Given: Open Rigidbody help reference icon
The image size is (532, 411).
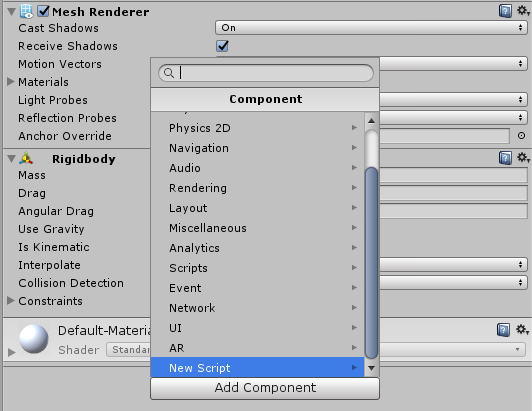Looking at the screenshot, I should tap(505, 158).
